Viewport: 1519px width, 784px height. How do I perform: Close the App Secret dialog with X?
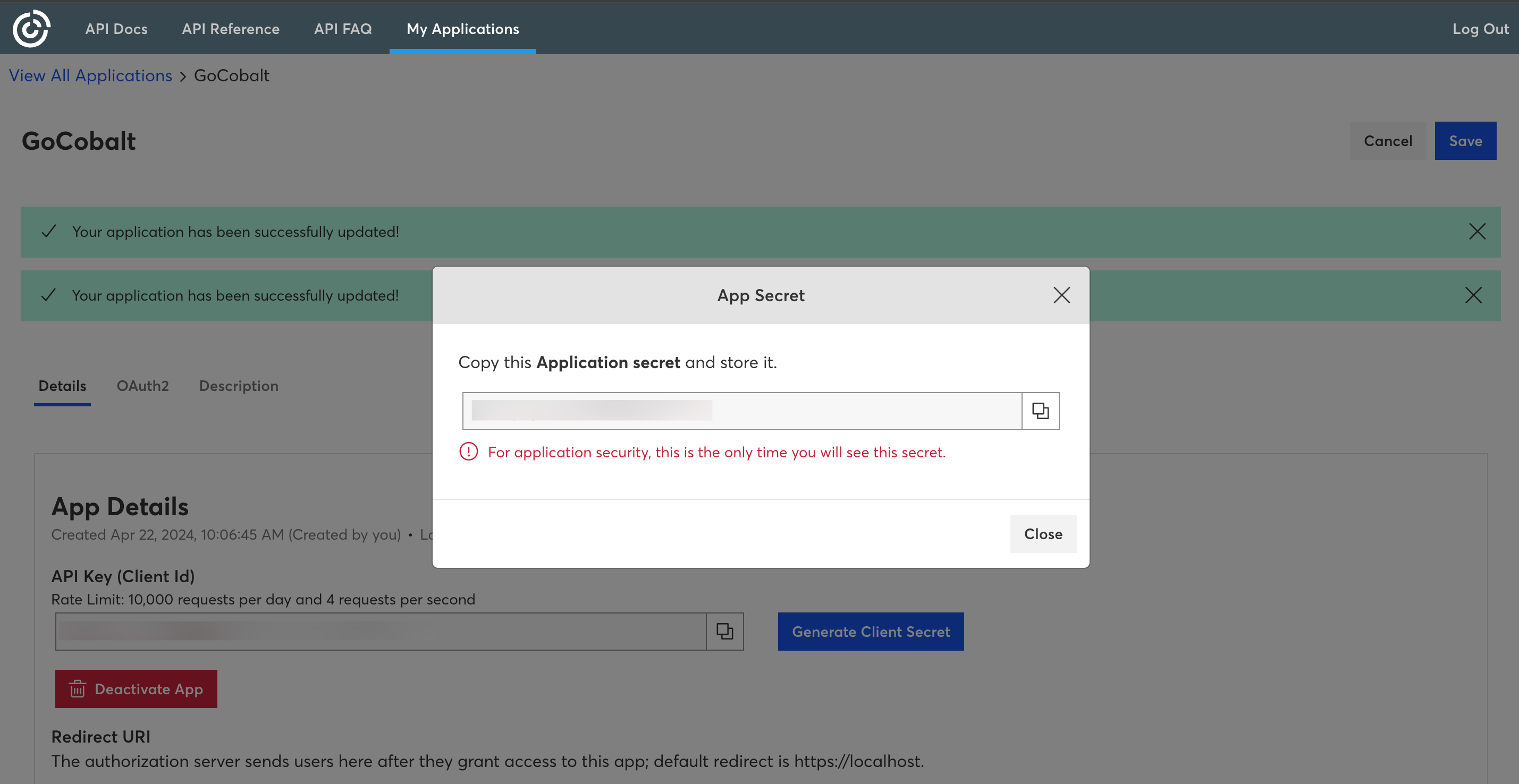point(1061,295)
